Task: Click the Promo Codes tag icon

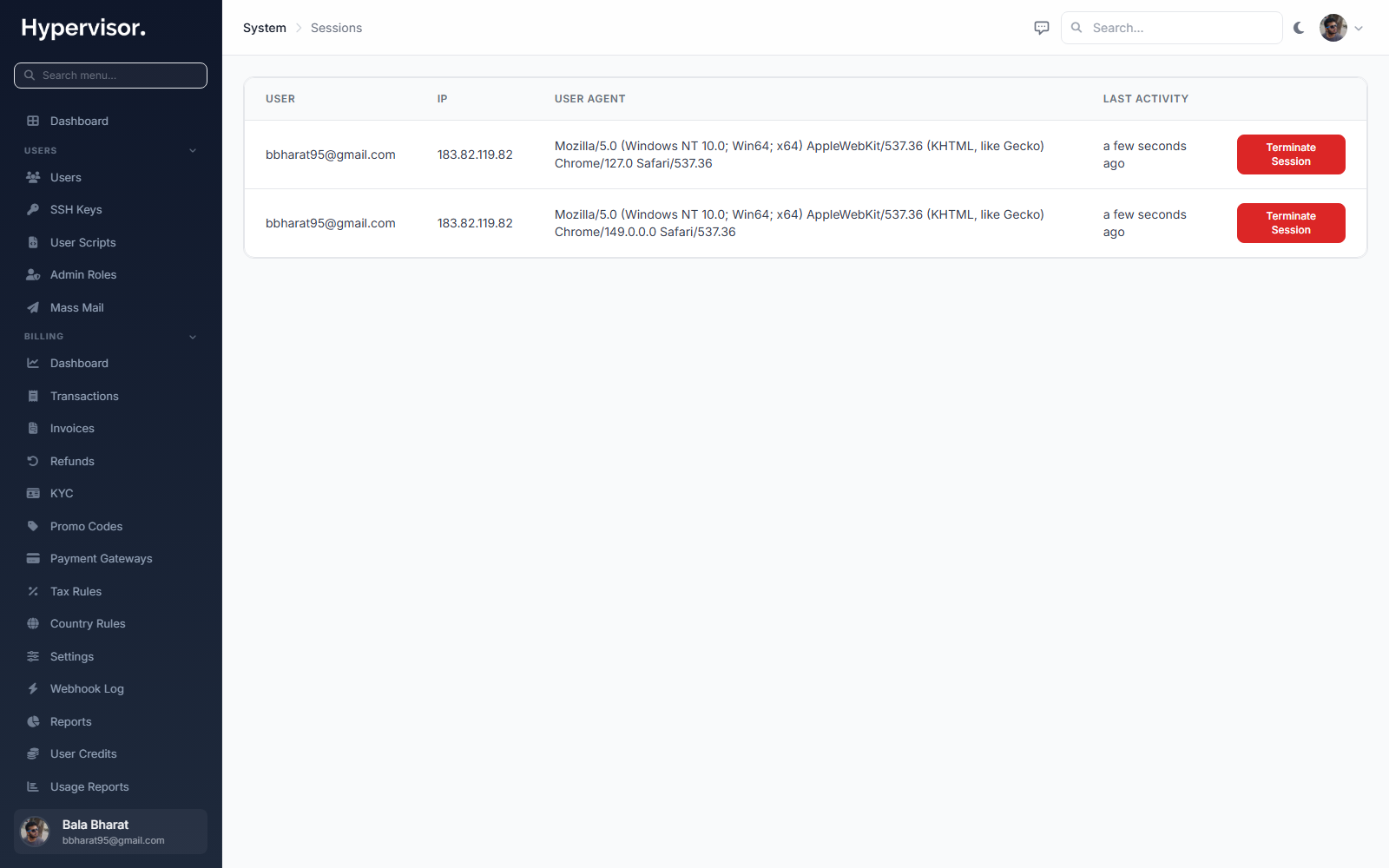Action: pyautogui.click(x=33, y=526)
